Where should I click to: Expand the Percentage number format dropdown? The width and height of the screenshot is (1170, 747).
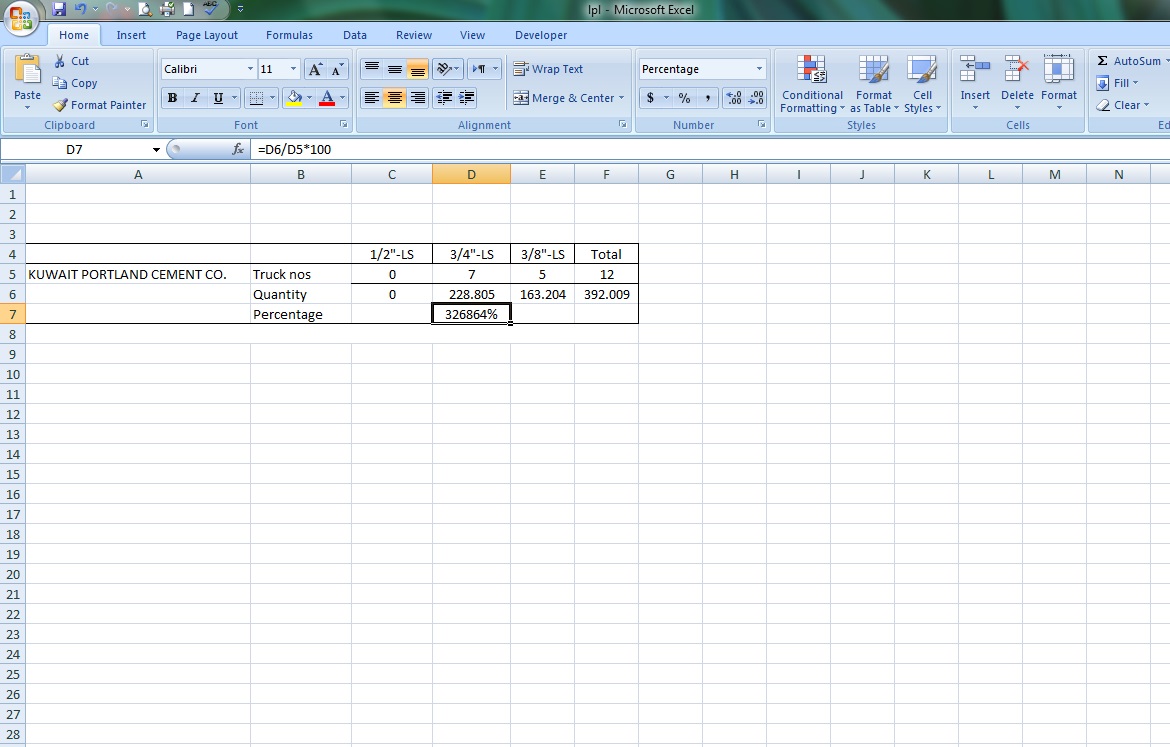[759, 69]
